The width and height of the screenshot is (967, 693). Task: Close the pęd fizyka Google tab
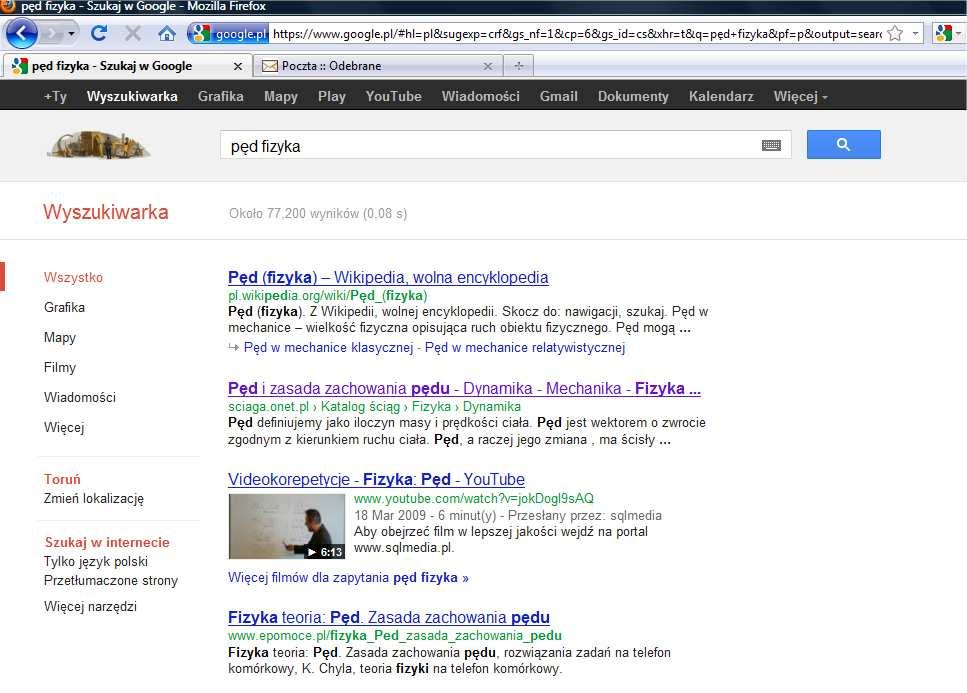[237, 66]
